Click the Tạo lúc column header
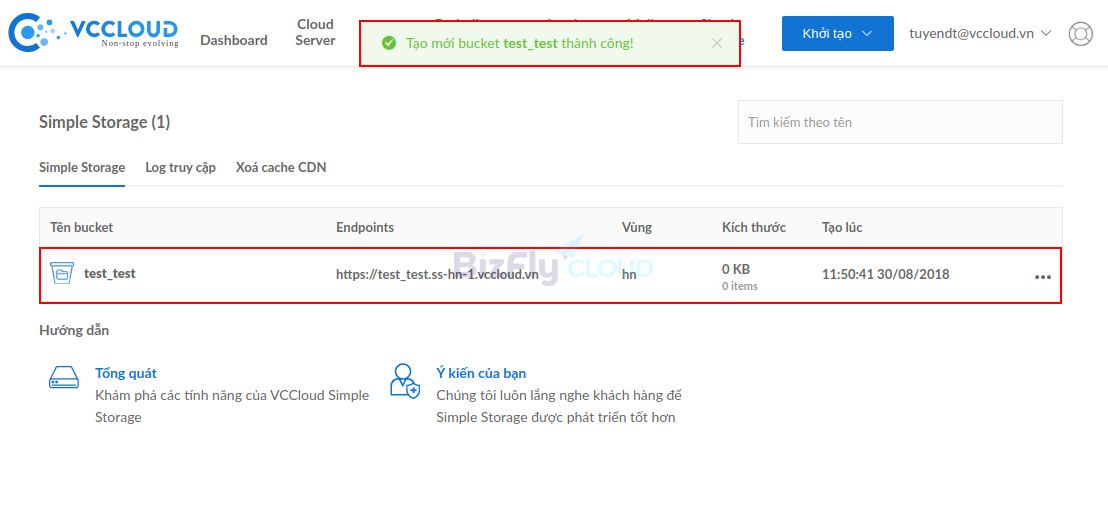 (842, 228)
